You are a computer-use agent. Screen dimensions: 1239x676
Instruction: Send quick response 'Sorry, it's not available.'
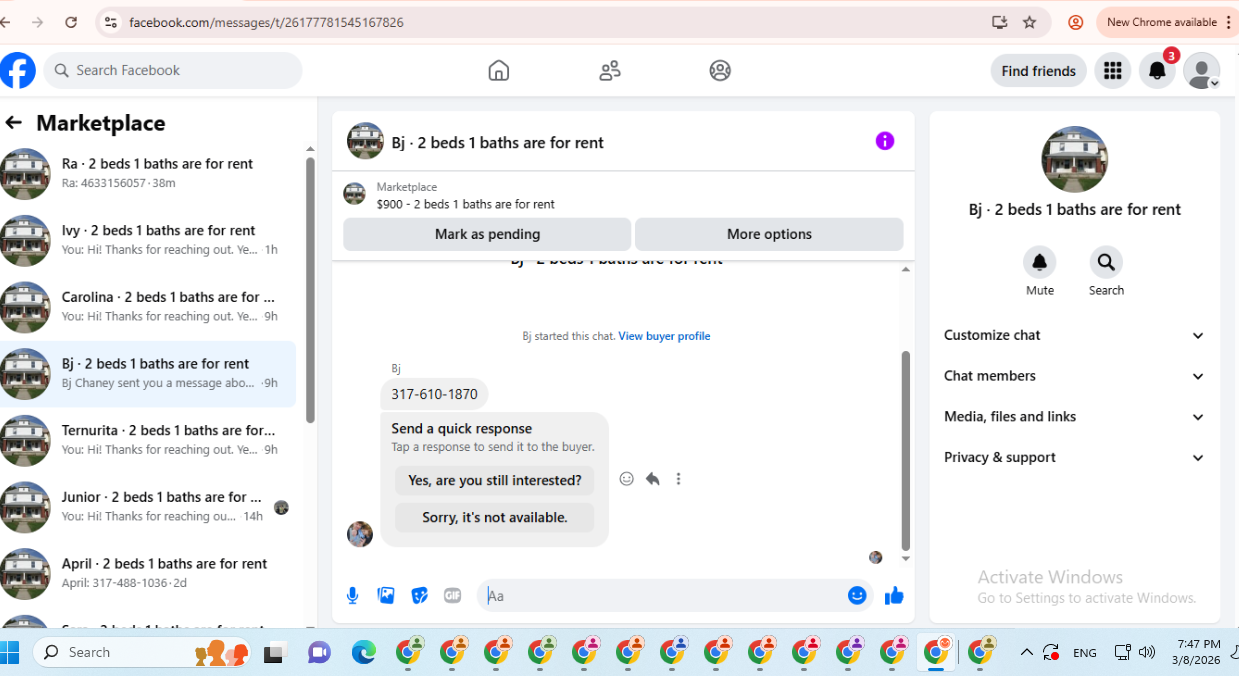pyautogui.click(x=494, y=517)
